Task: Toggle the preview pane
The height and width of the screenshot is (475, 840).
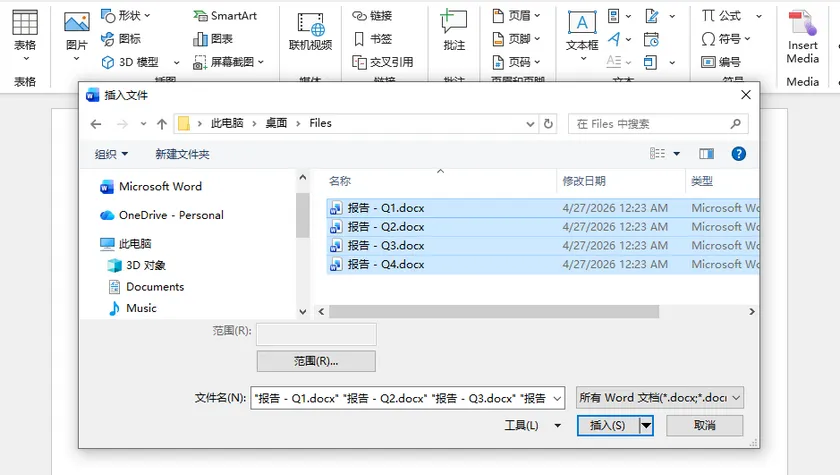Action: (x=706, y=154)
